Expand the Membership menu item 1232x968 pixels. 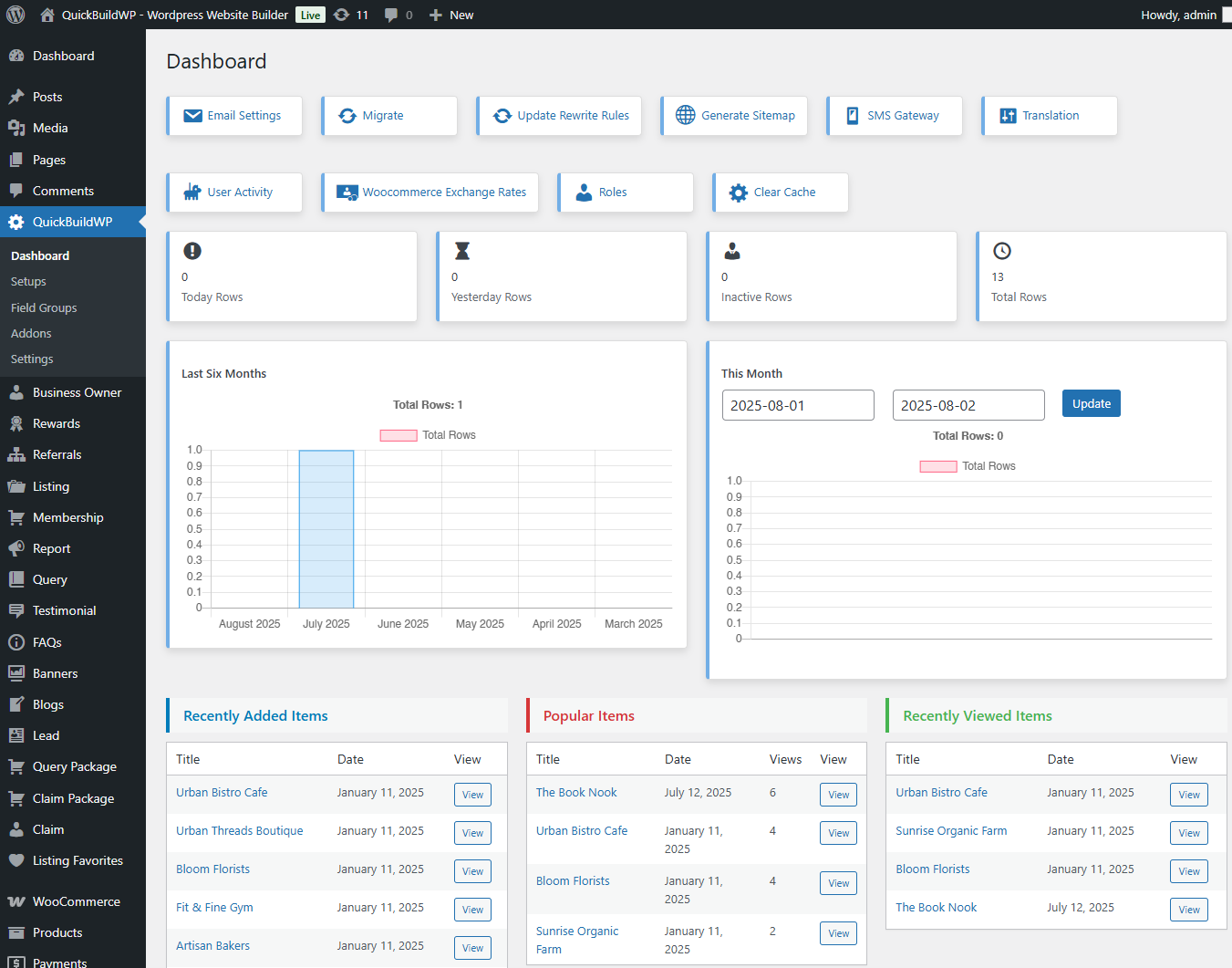pos(66,517)
